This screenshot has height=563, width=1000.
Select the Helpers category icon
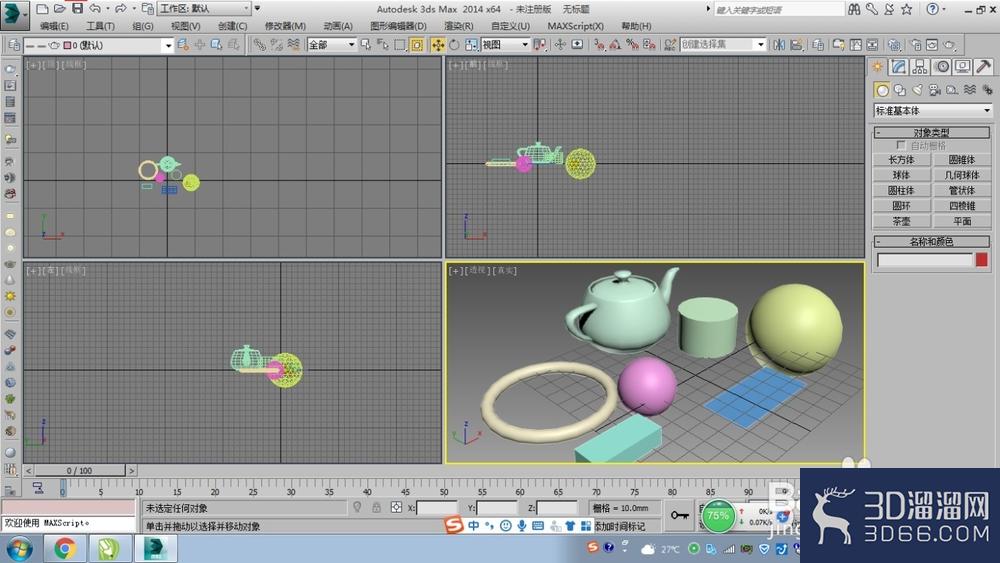(x=952, y=90)
